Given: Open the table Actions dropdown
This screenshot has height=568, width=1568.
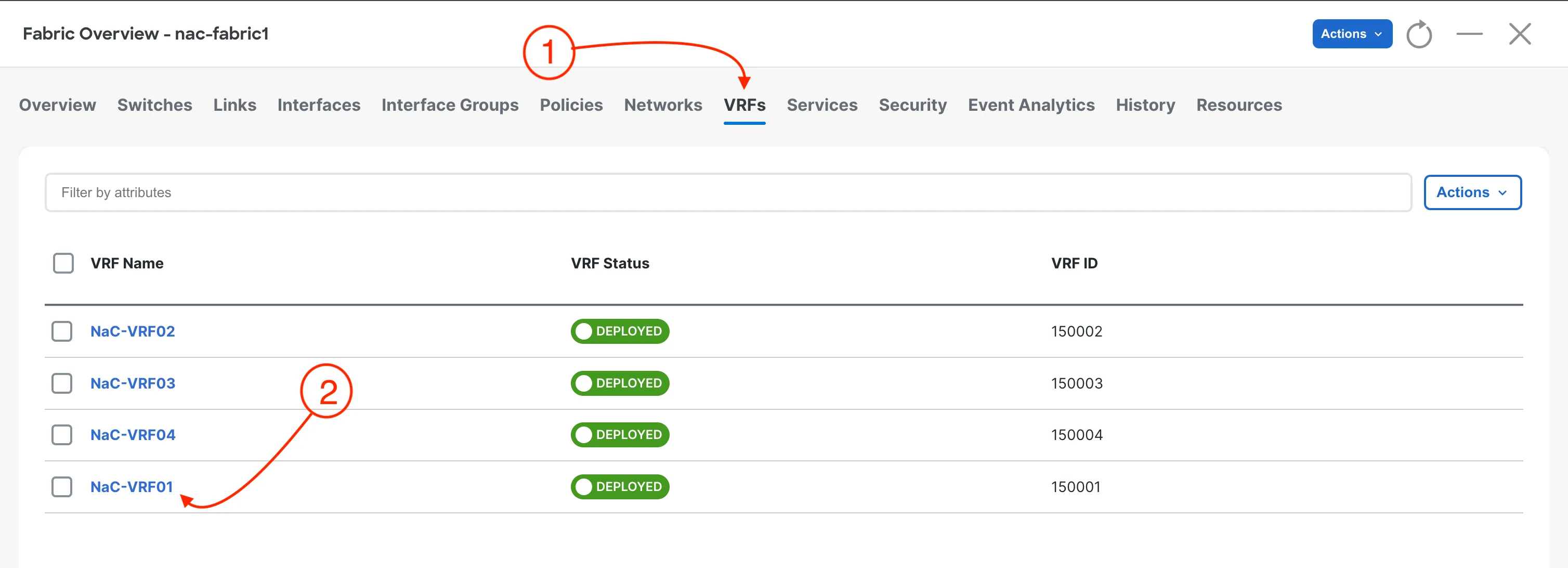Looking at the screenshot, I should point(1472,192).
